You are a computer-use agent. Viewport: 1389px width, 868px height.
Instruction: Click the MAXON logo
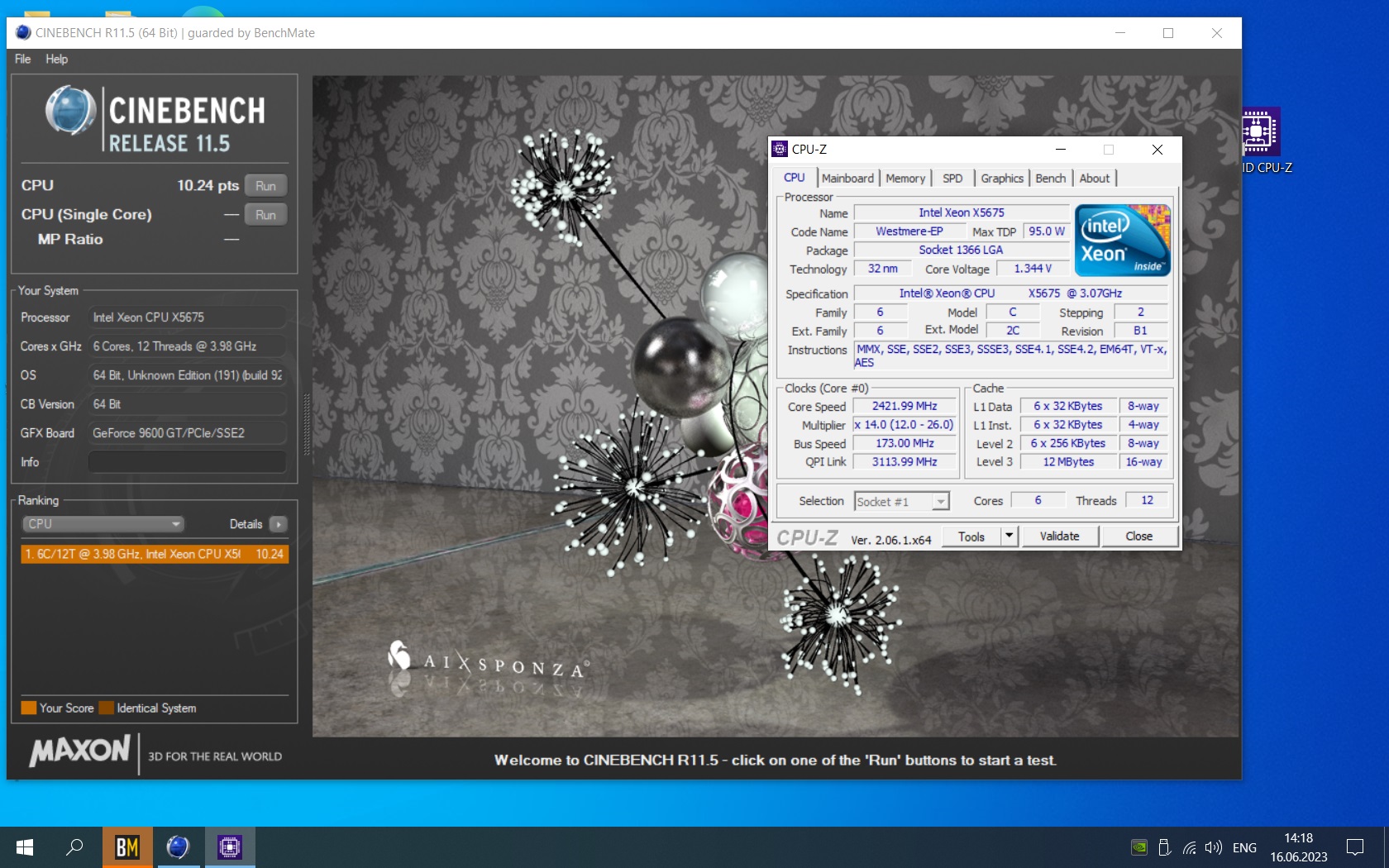click(x=80, y=751)
